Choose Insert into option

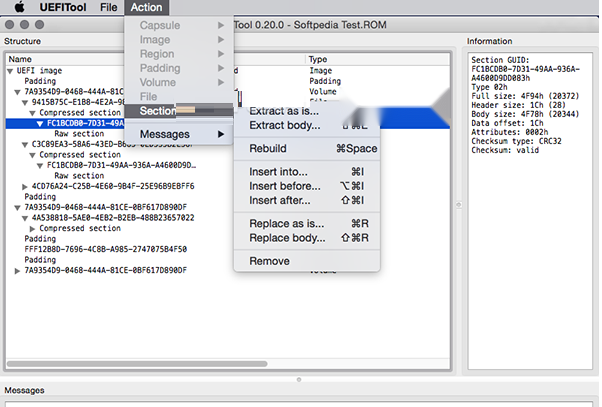click(278, 171)
